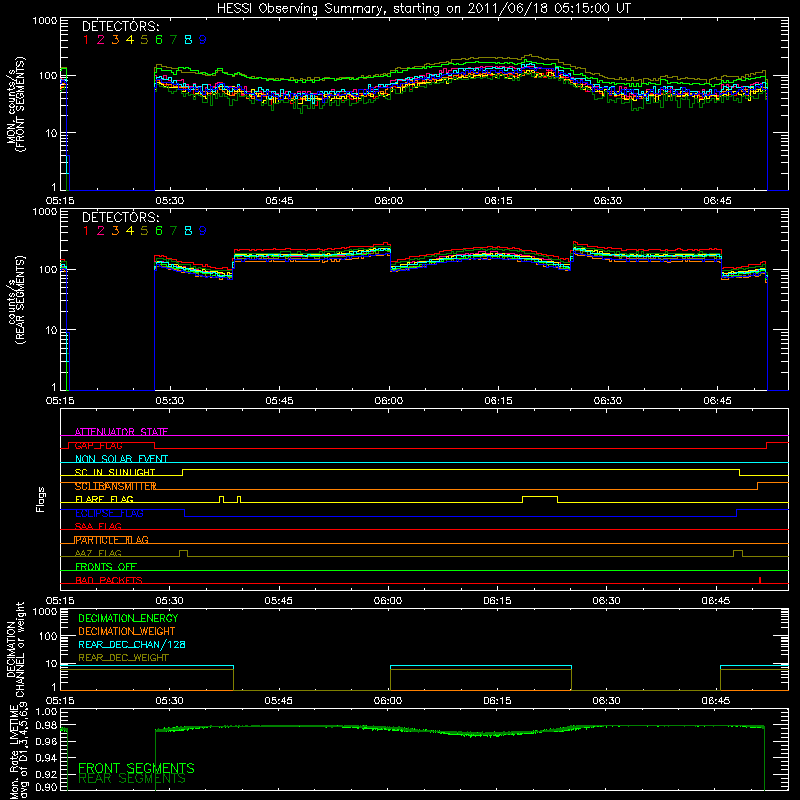This screenshot has width=800, height=800.
Task: Select blue detector 9 in front segments legend
Action: [x=203, y=40]
